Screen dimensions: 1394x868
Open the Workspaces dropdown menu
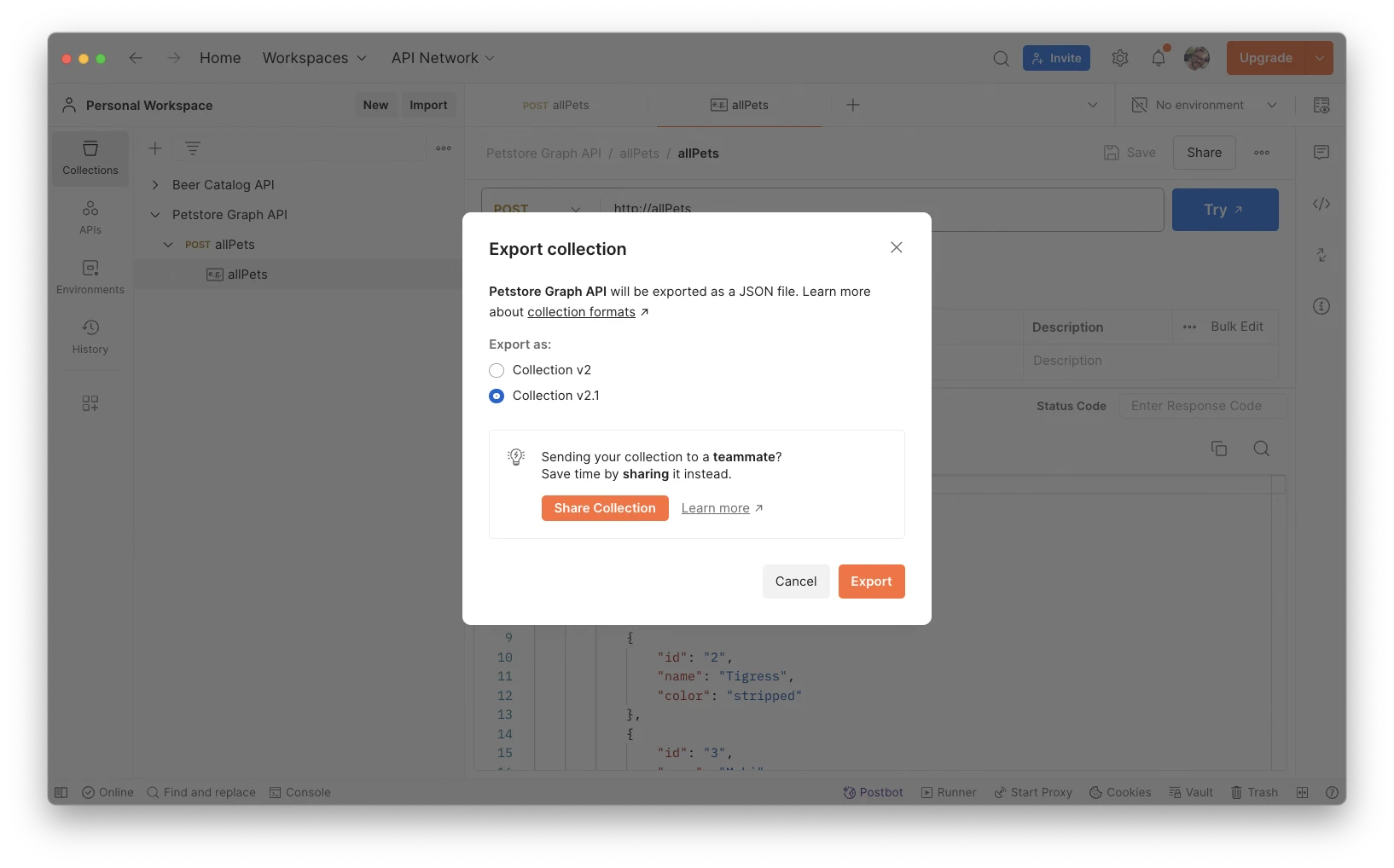314,58
